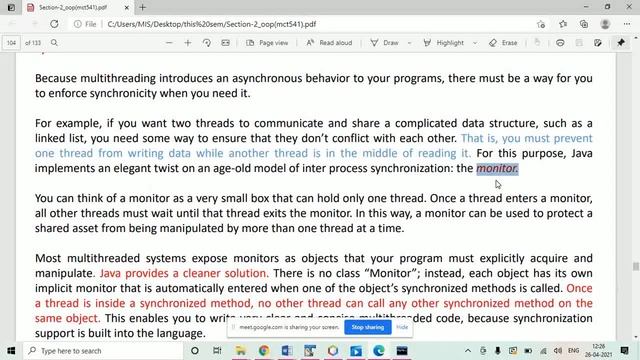Open Microsoft Edge from the taskbar
Image resolution: width=640 pixels, height=360 pixels.
tap(379, 351)
